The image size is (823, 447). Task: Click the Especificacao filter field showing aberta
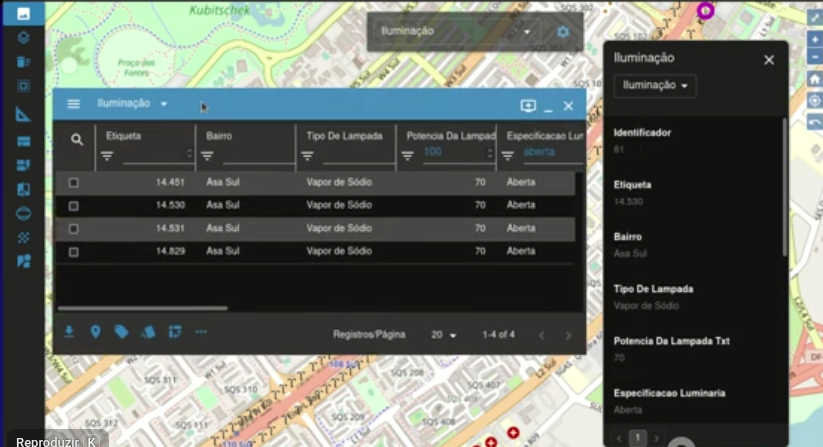tap(553, 153)
